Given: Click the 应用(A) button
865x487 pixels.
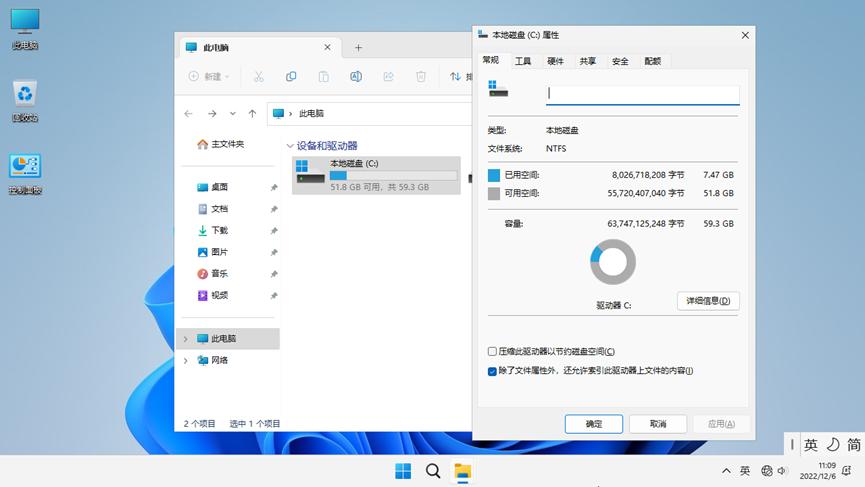Looking at the screenshot, I should pos(721,424).
